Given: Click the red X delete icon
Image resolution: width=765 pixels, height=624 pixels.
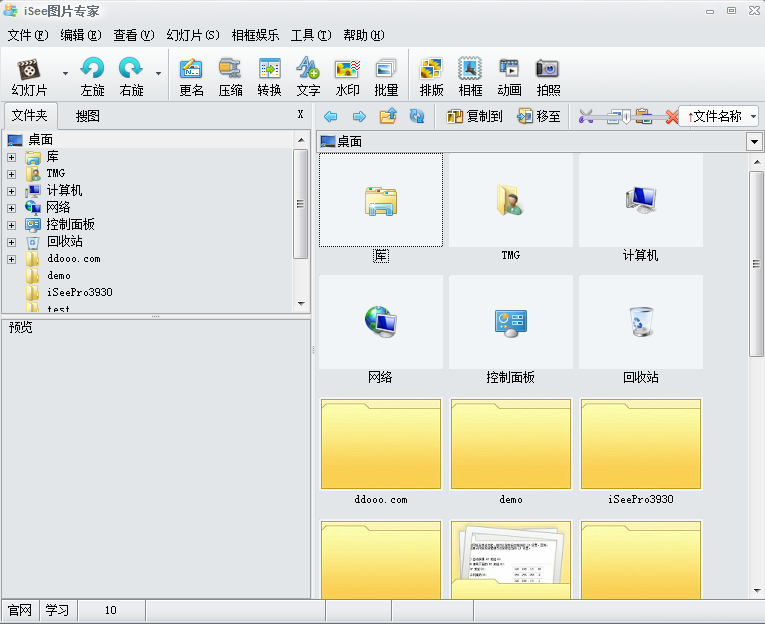Looking at the screenshot, I should coord(672,117).
